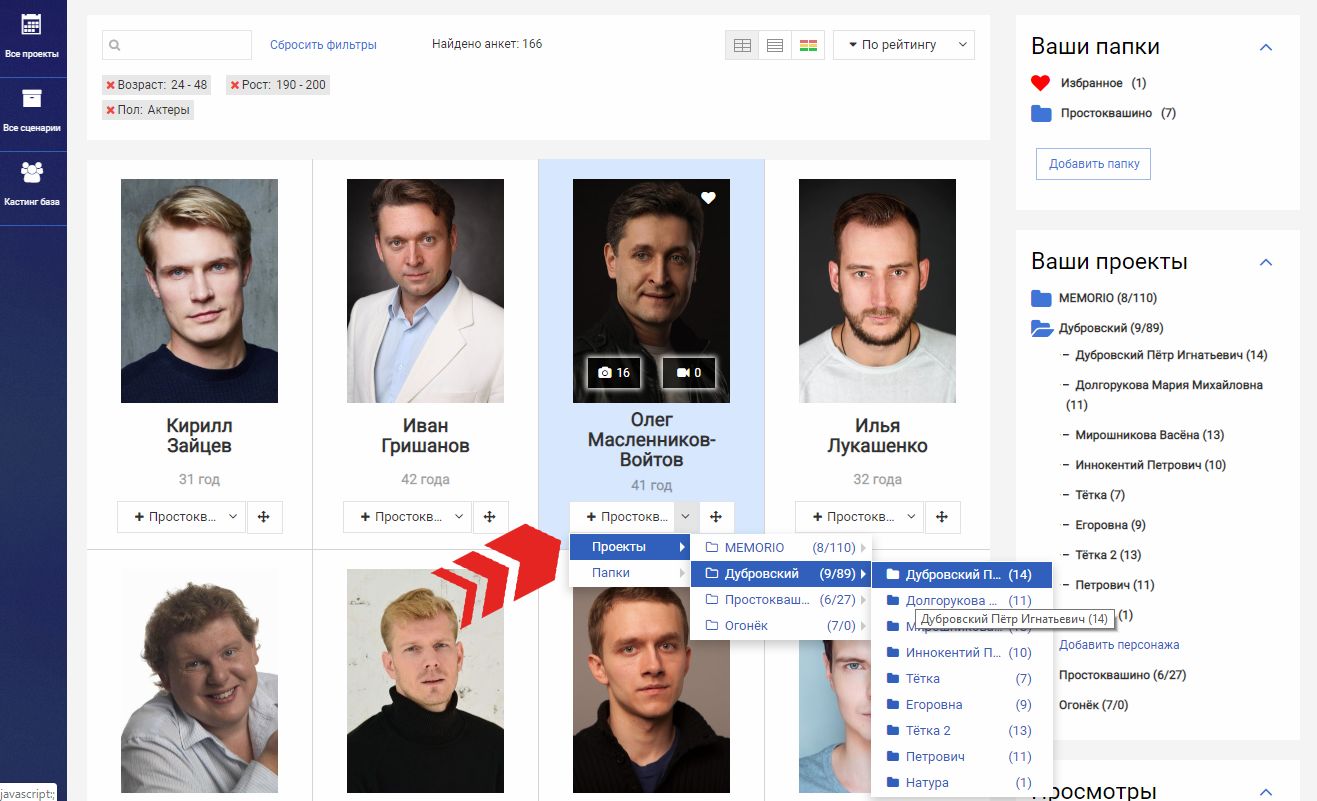
Task: Open Дубровский Пётр Игнатьевич (14) in sidebar
Action: 1171,355
